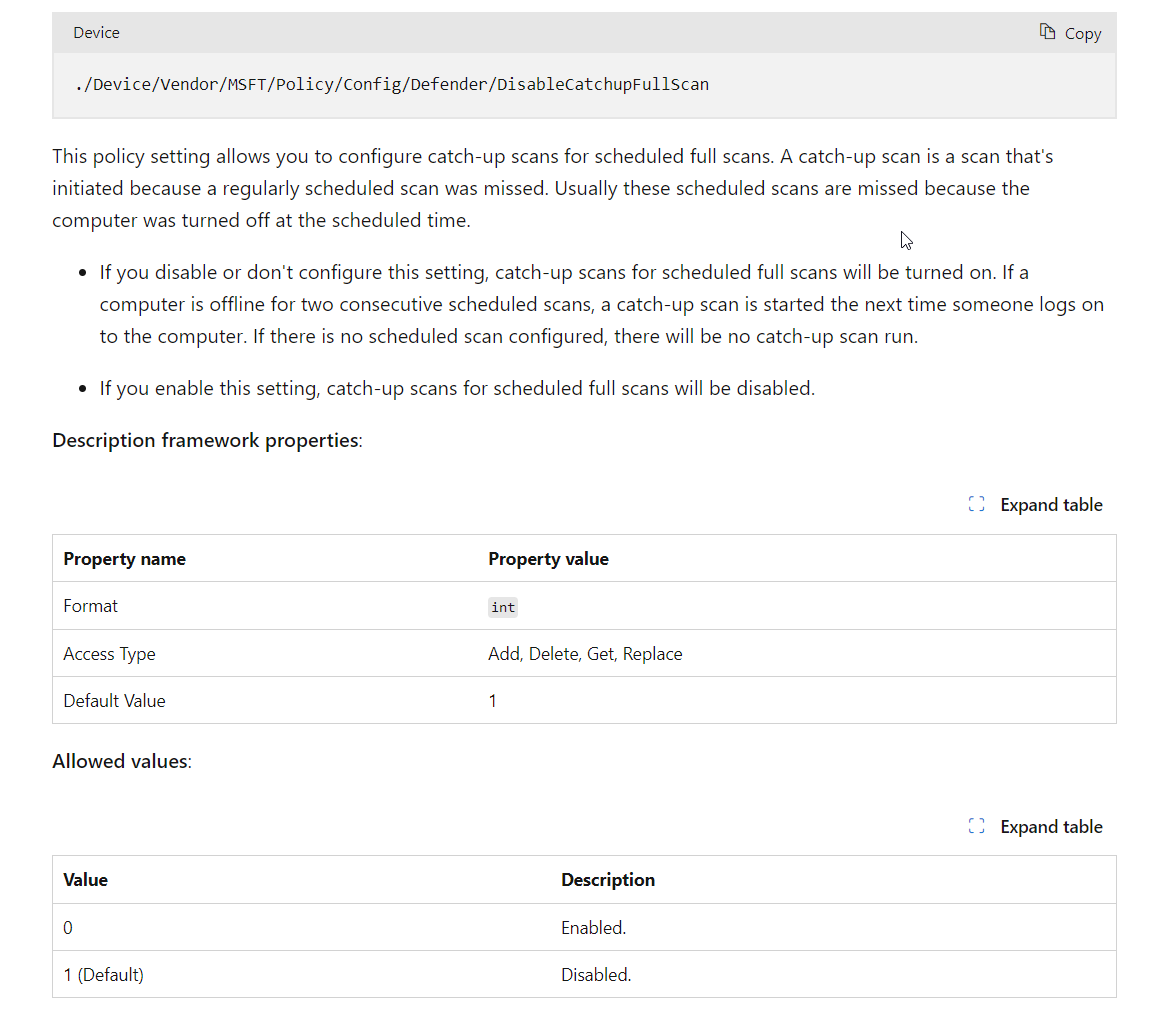
Task: Expand the framework properties table
Action: tap(1036, 505)
